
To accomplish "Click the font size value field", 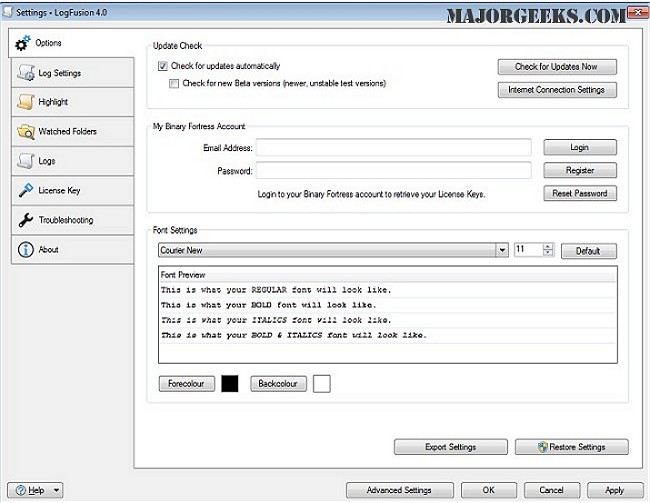I will point(529,250).
